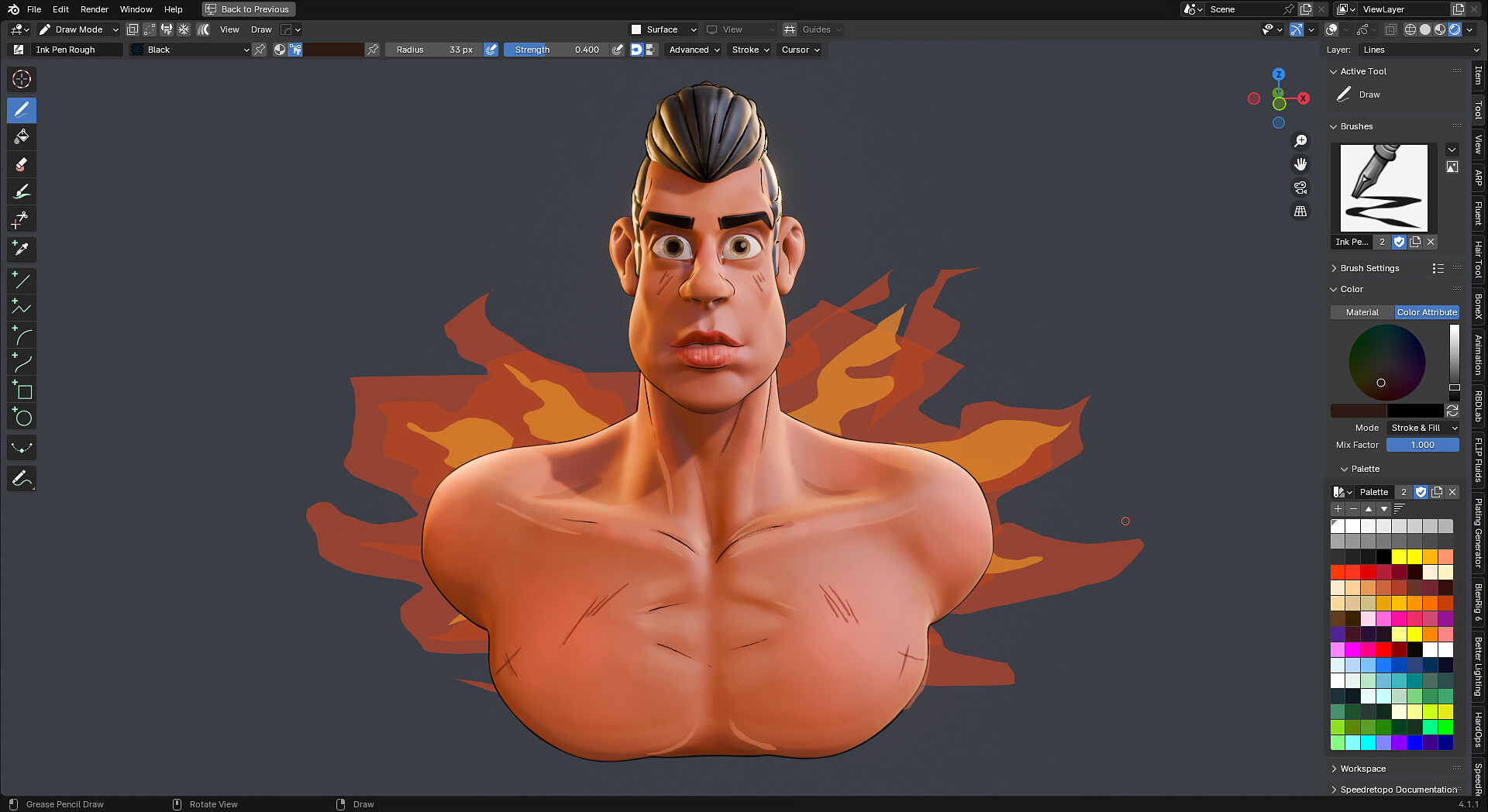Select the Box drawing tool
The image size is (1488, 812).
pos(22,391)
